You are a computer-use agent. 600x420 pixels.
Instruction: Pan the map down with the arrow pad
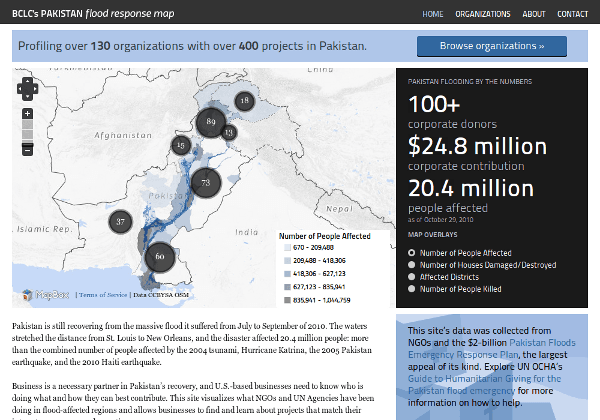point(27,97)
